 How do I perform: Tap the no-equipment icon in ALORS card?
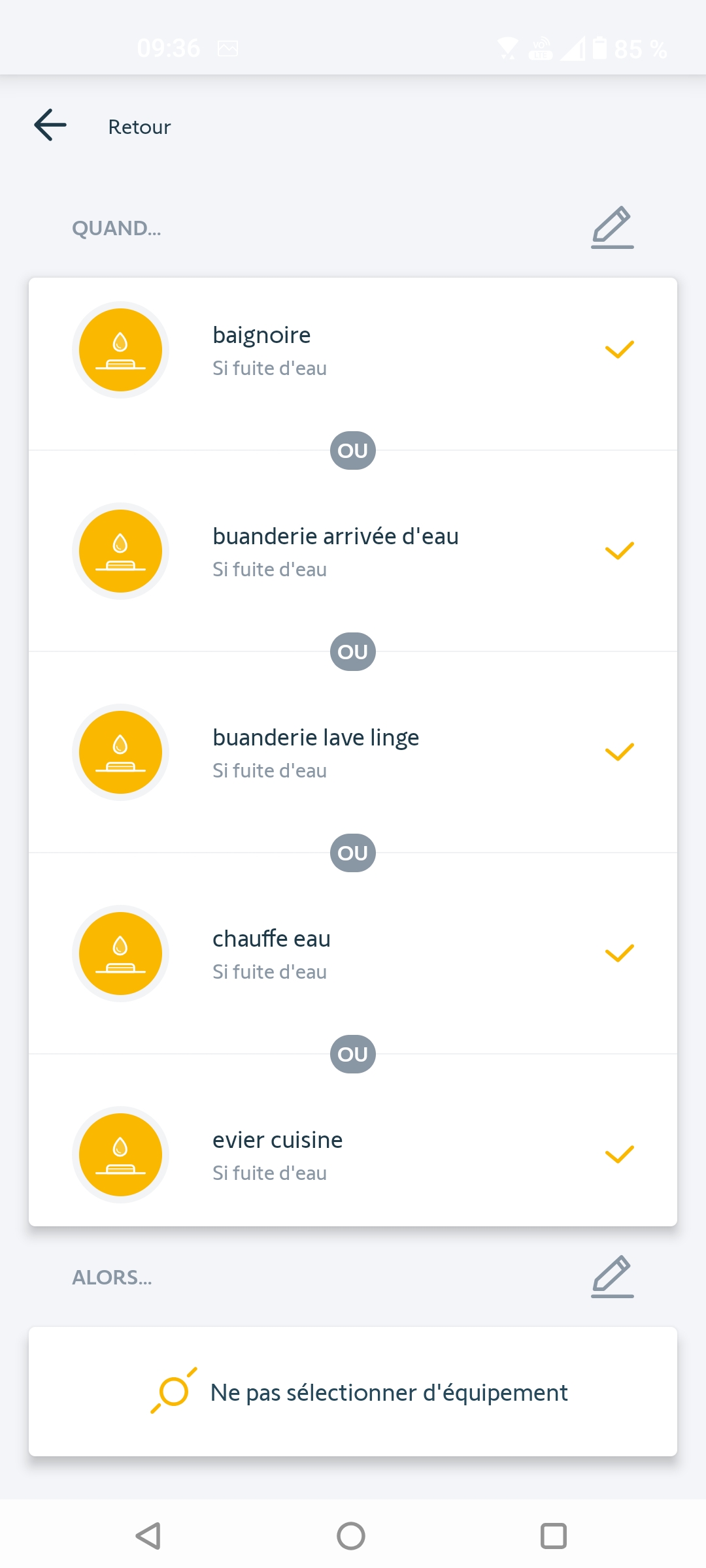[x=174, y=1391]
